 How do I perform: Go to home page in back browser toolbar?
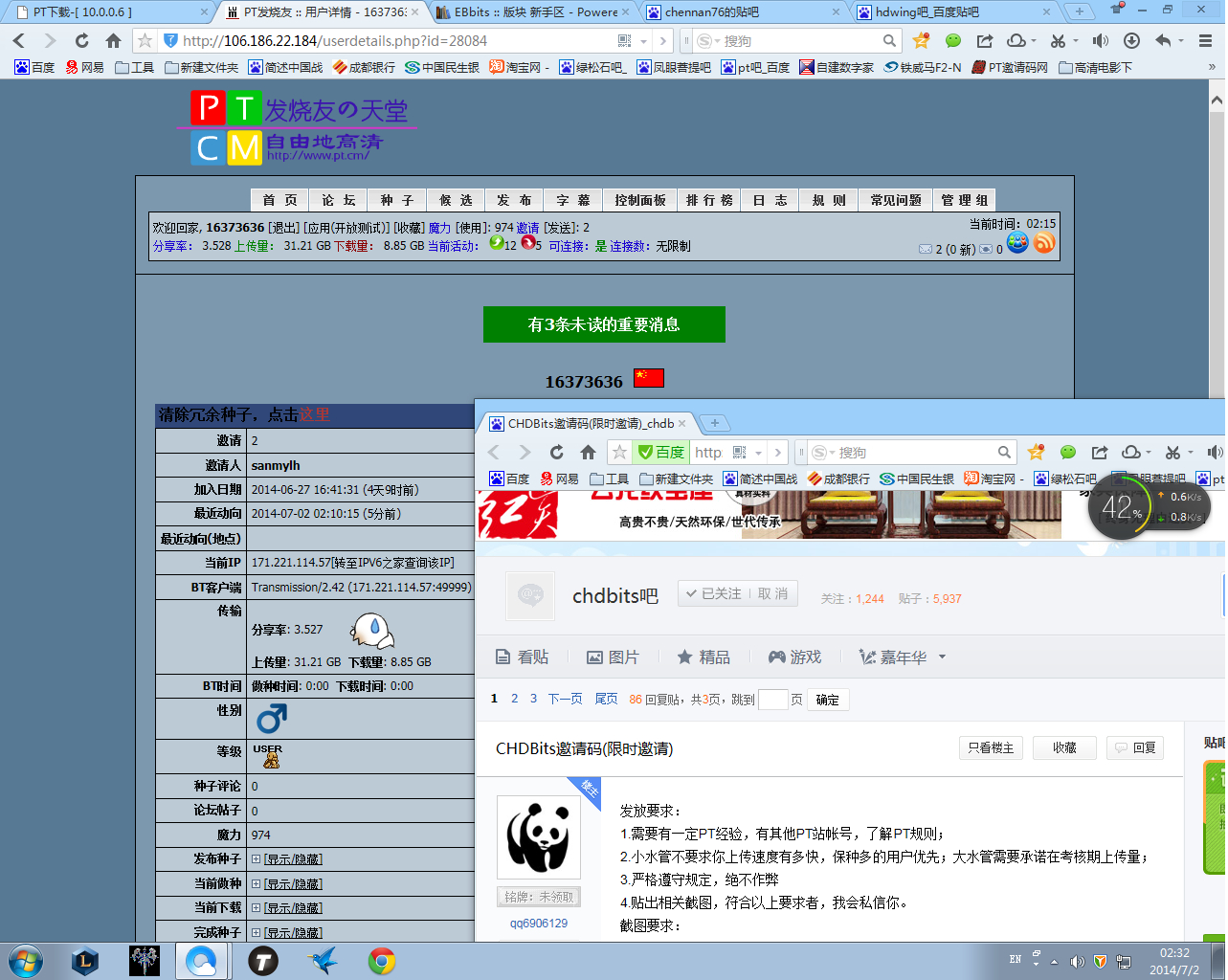pyautogui.click(x=113, y=41)
